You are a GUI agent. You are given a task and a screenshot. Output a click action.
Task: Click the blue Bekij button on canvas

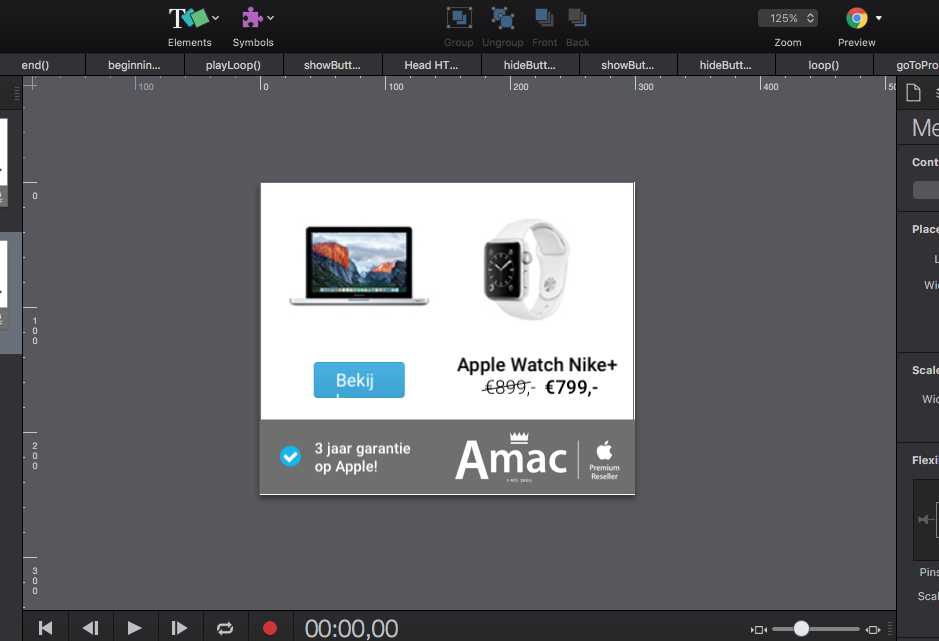pos(359,380)
